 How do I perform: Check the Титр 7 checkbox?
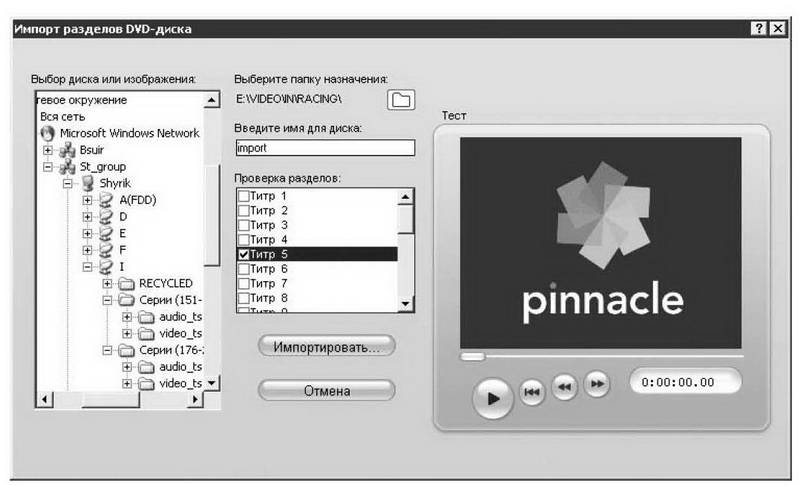[244, 283]
